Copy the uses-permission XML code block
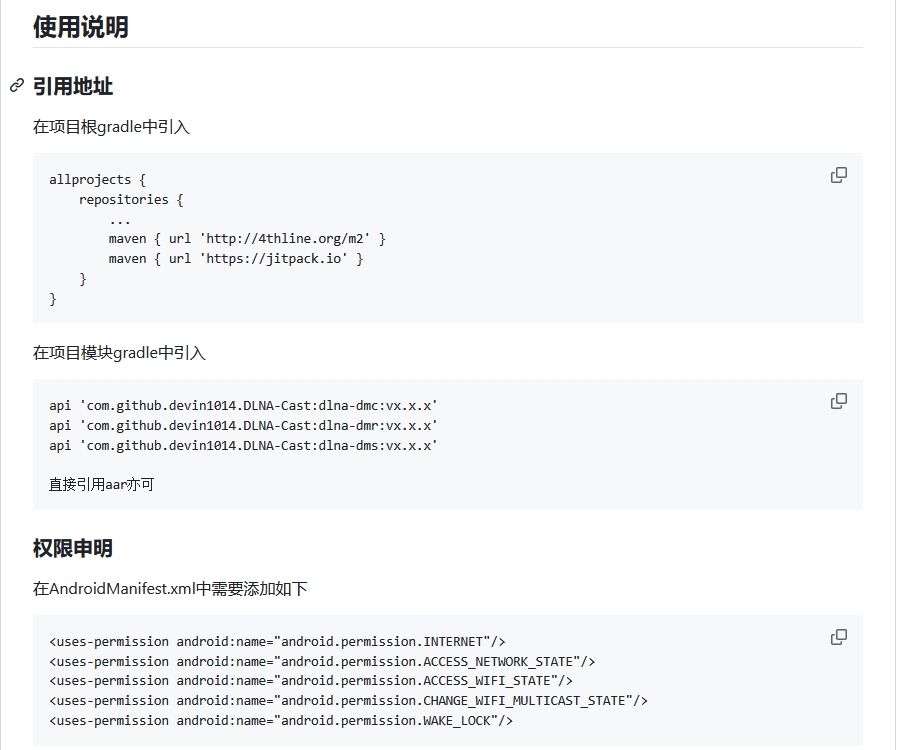The image size is (899, 750). [x=838, y=637]
